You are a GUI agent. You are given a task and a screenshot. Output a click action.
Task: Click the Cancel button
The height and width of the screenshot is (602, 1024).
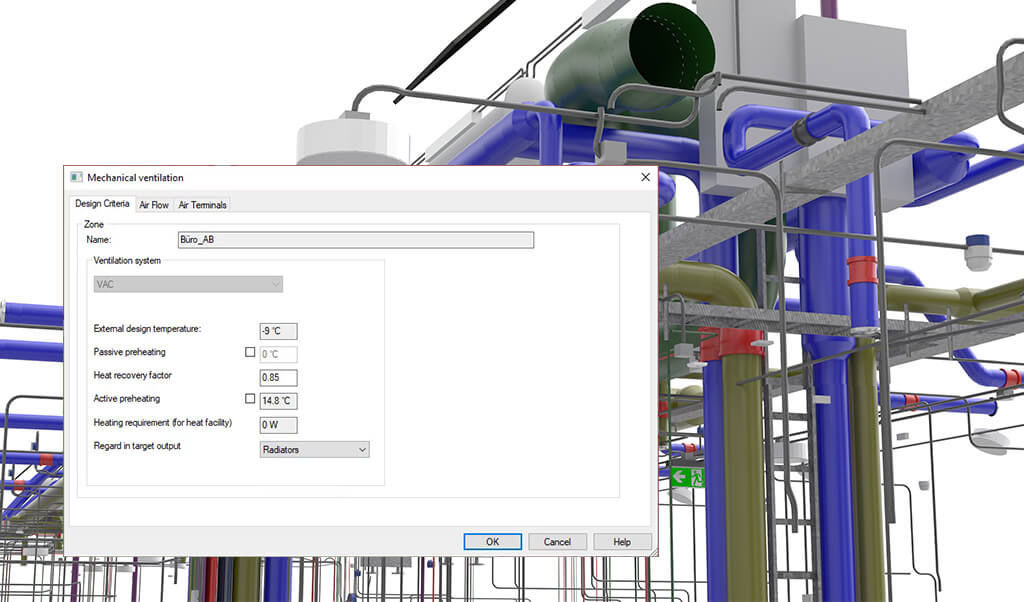coord(557,541)
